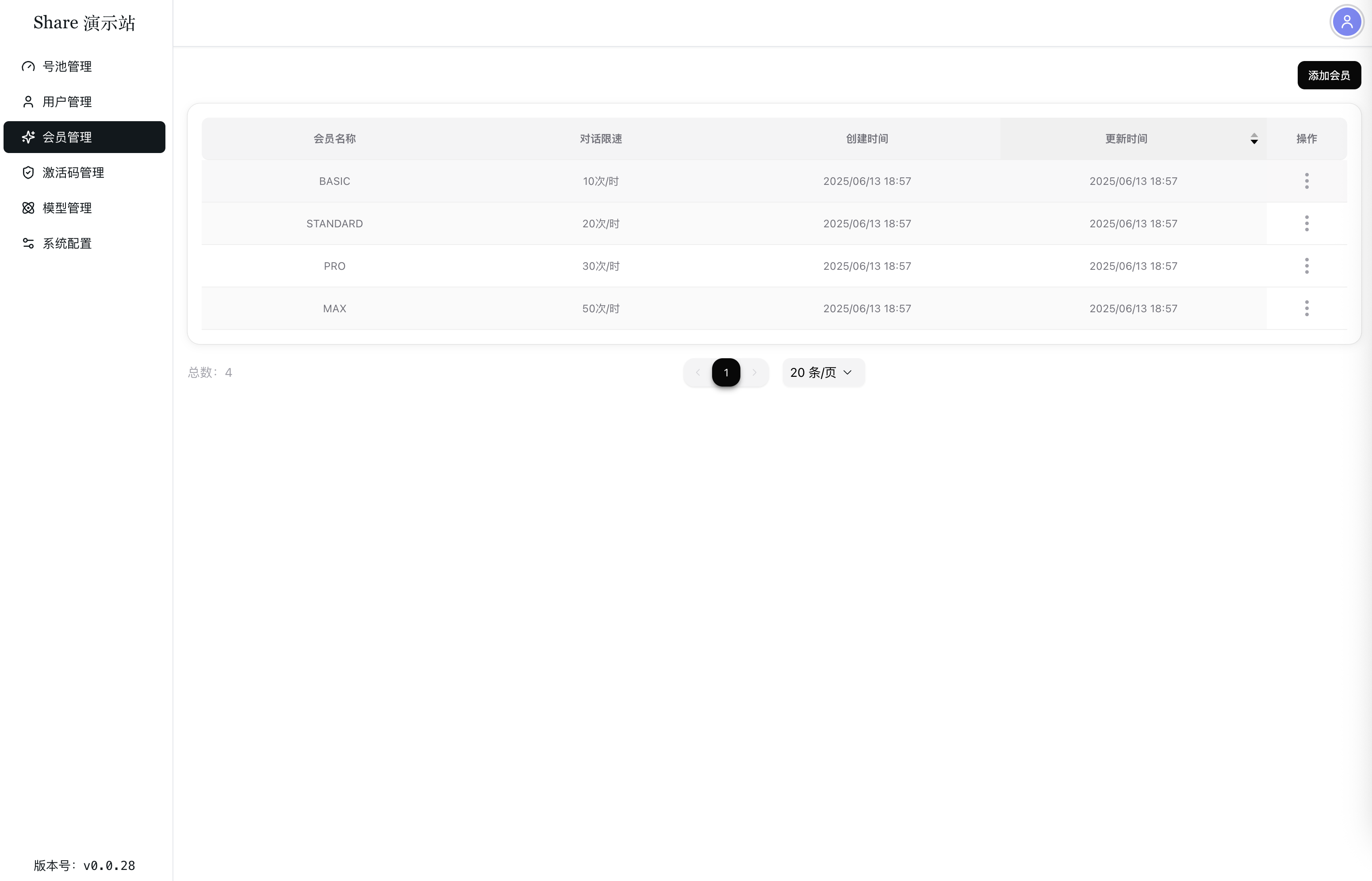Viewport: 1372px width, 881px height.
Task: Click the 操作 column header
Action: pyautogui.click(x=1306, y=139)
